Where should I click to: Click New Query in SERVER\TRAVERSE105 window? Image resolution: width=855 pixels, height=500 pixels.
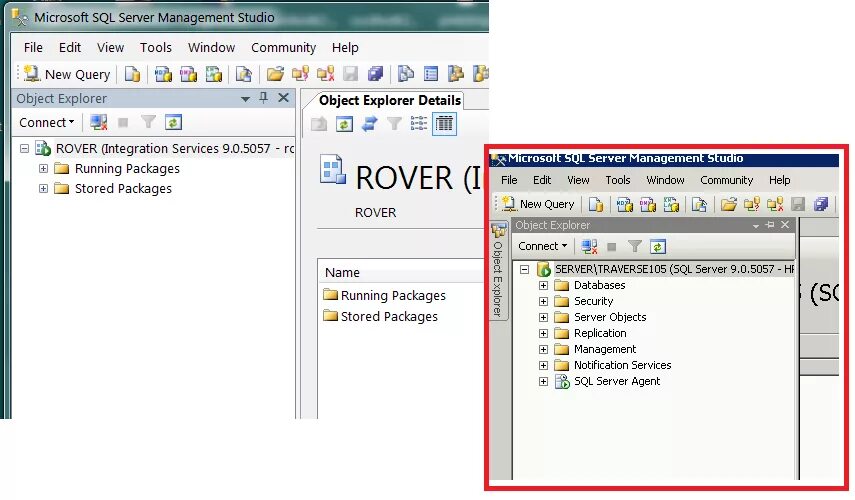click(x=539, y=204)
